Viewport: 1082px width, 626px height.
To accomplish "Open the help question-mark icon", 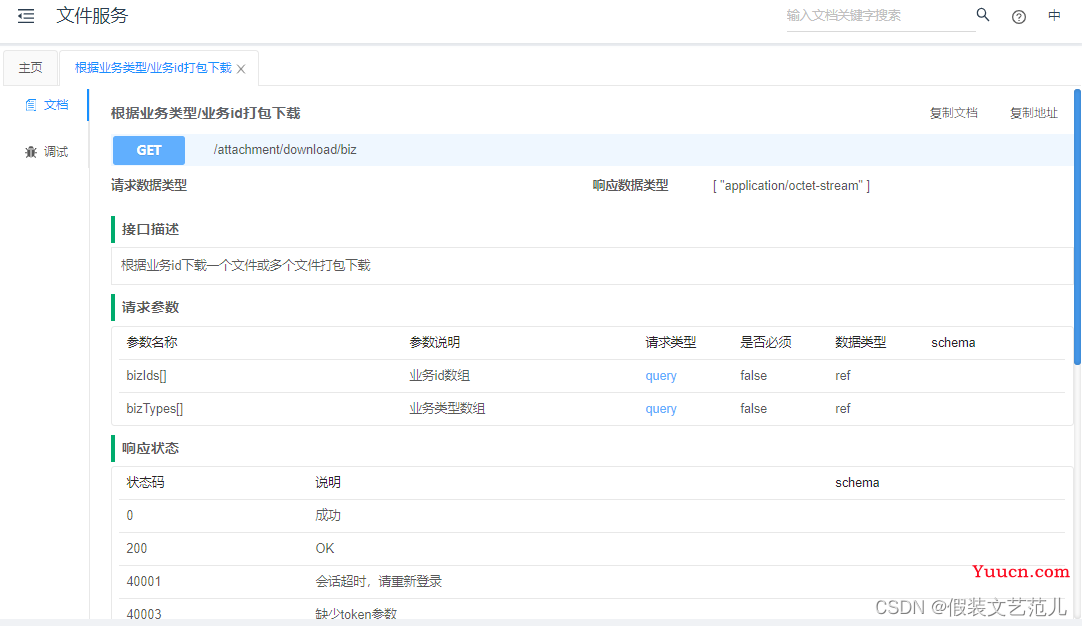I will click(x=1019, y=17).
